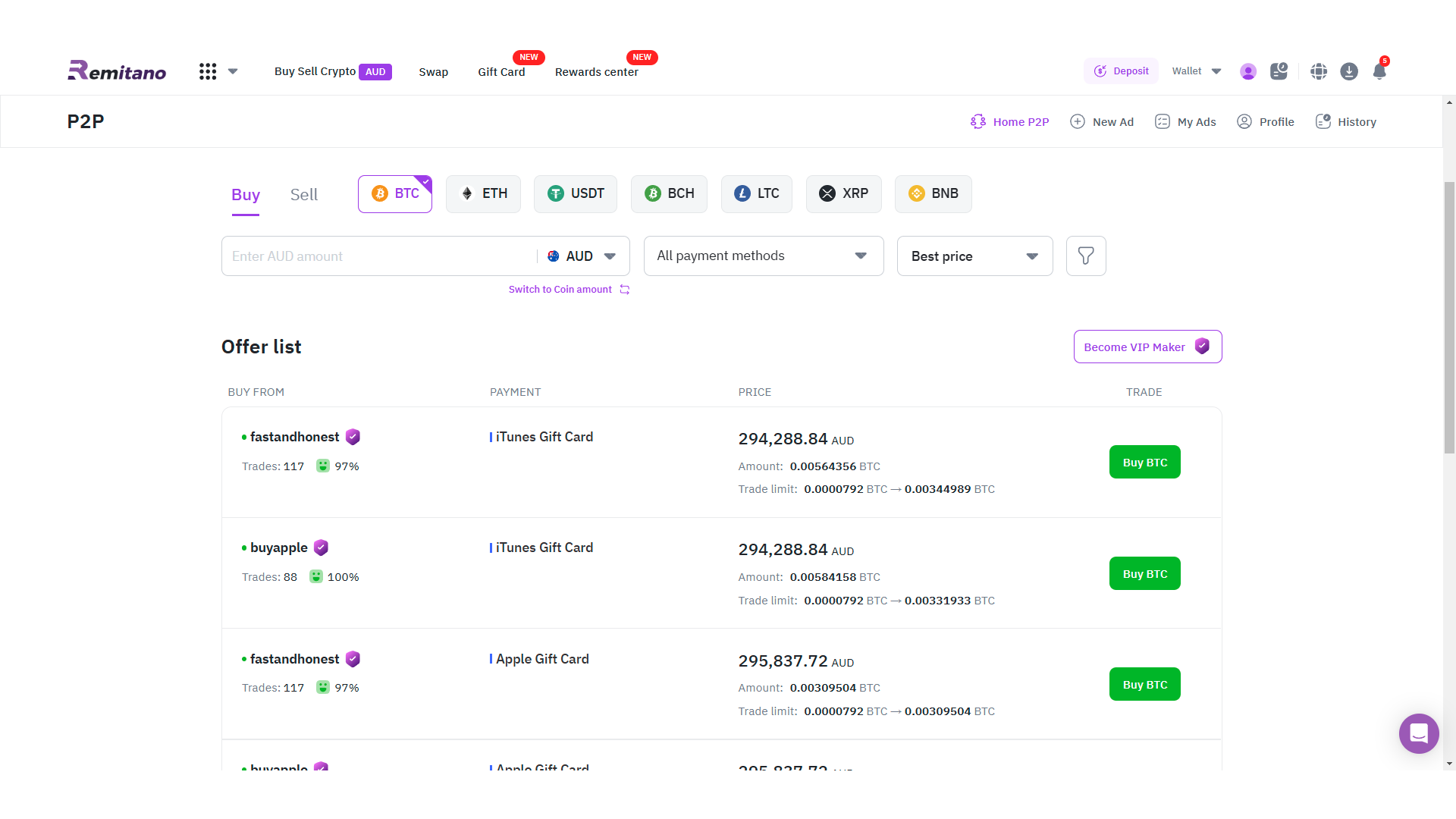Click the 295,837.72 AUD price
This screenshot has width=1456, height=819.
pos(796,661)
